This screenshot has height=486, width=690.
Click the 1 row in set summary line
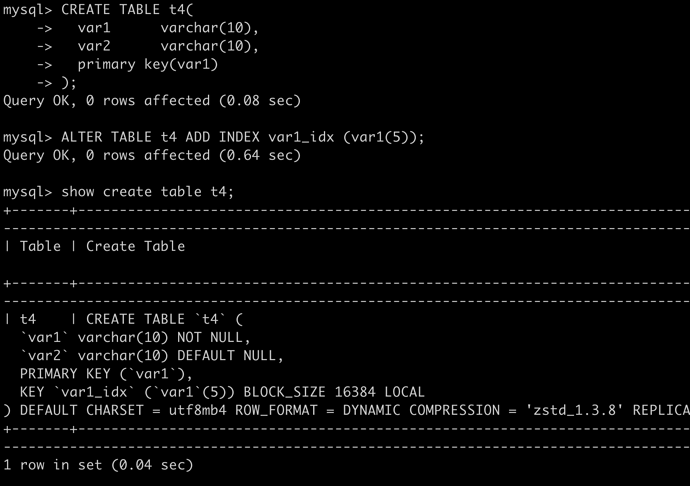click(98, 465)
